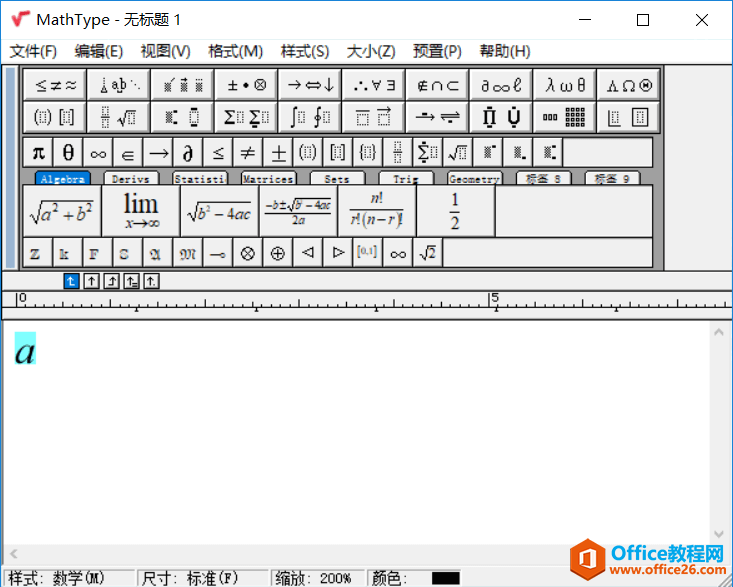The height and width of the screenshot is (587, 733).
Task: Select the left-aligned tab stop button
Action: click(71, 281)
